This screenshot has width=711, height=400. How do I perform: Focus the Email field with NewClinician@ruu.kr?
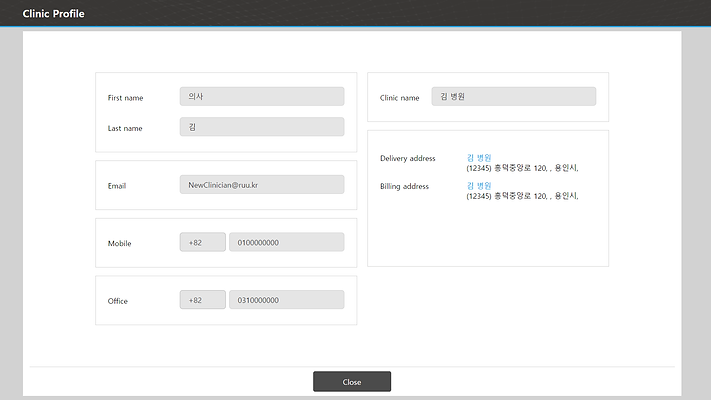pos(262,185)
